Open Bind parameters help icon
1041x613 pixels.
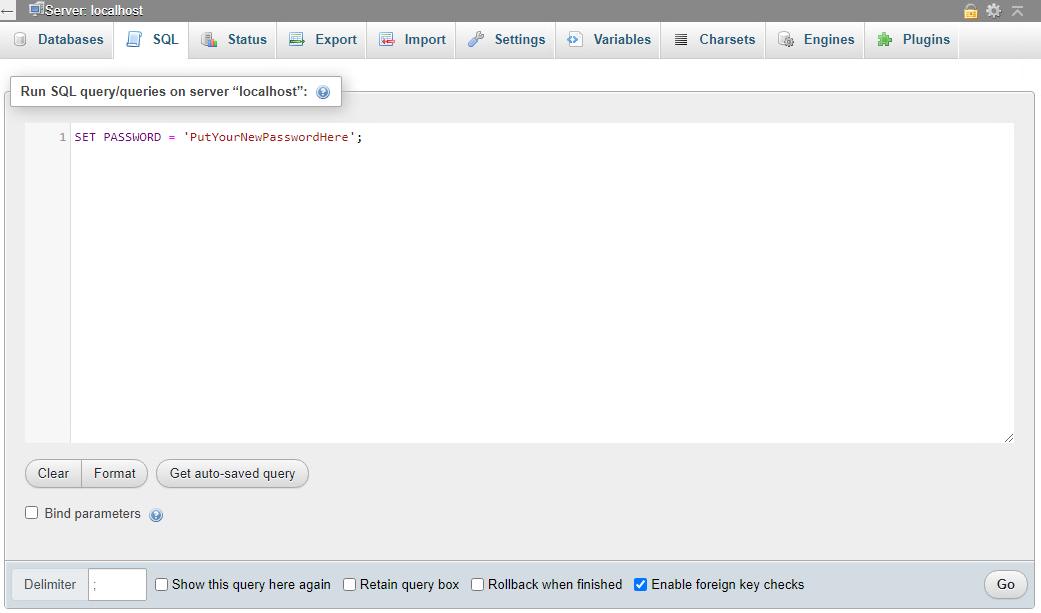[x=156, y=515]
